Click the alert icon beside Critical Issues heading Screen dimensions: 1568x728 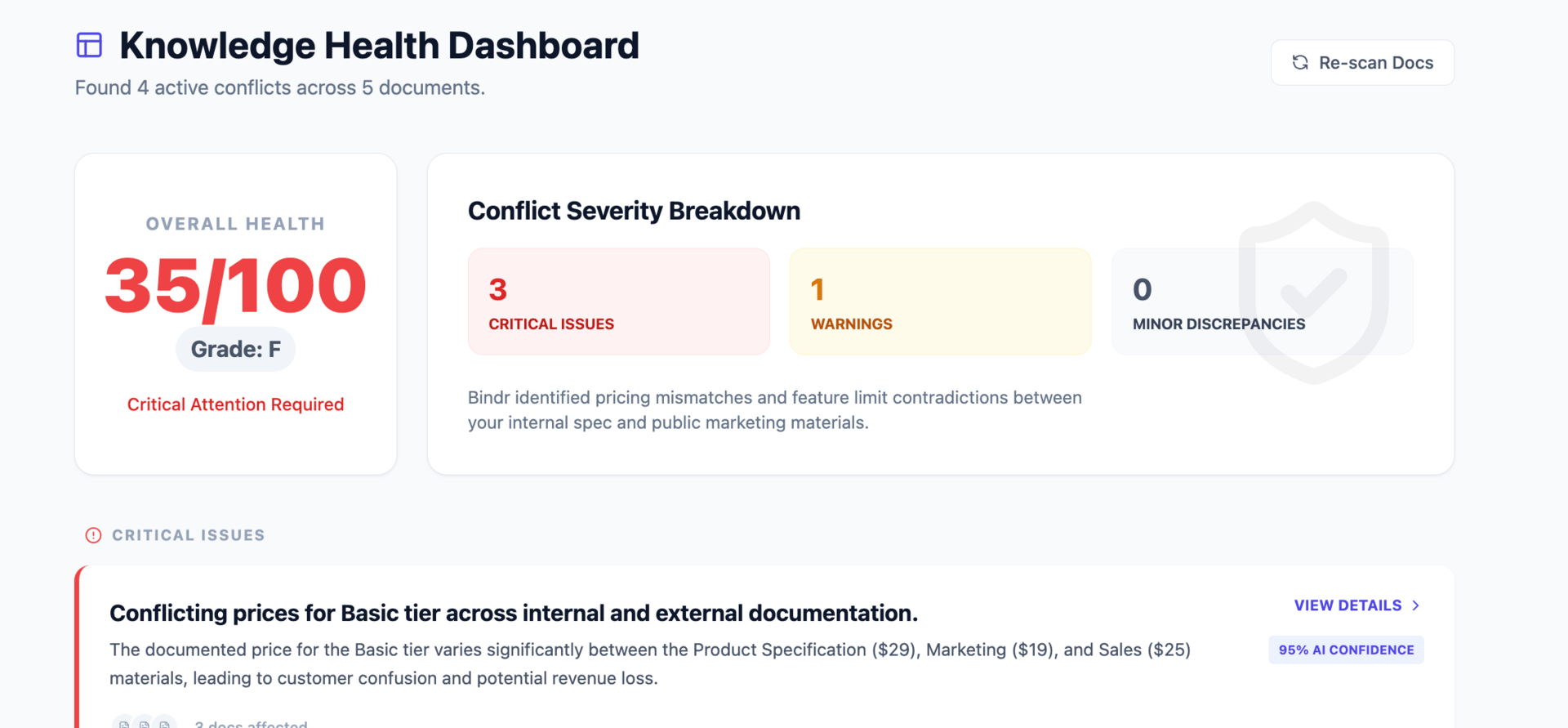[93, 535]
